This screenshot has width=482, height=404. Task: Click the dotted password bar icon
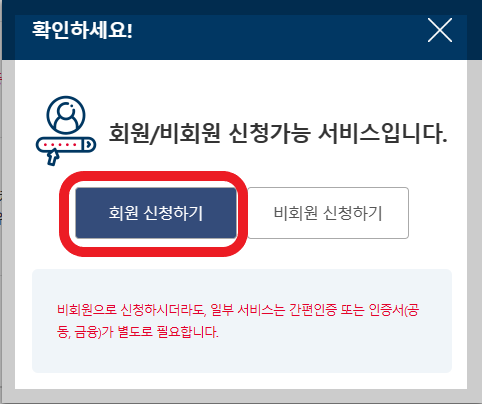coord(66,145)
